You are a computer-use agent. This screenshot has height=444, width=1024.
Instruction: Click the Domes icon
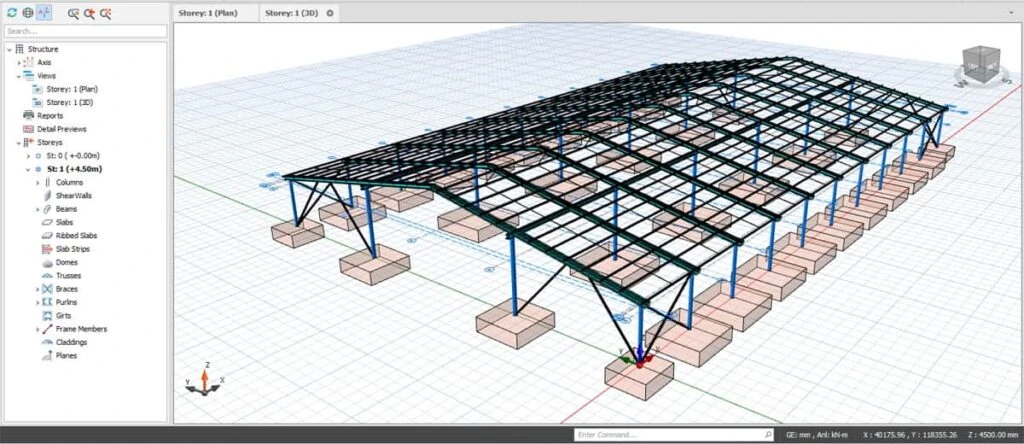click(47, 262)
